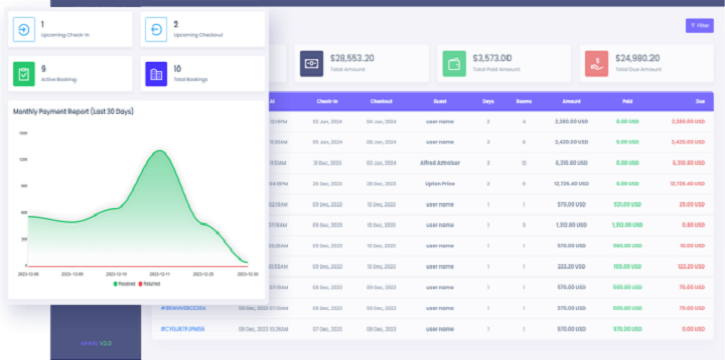Open the Filter button
725x360 pixels.
click(700, 25)
